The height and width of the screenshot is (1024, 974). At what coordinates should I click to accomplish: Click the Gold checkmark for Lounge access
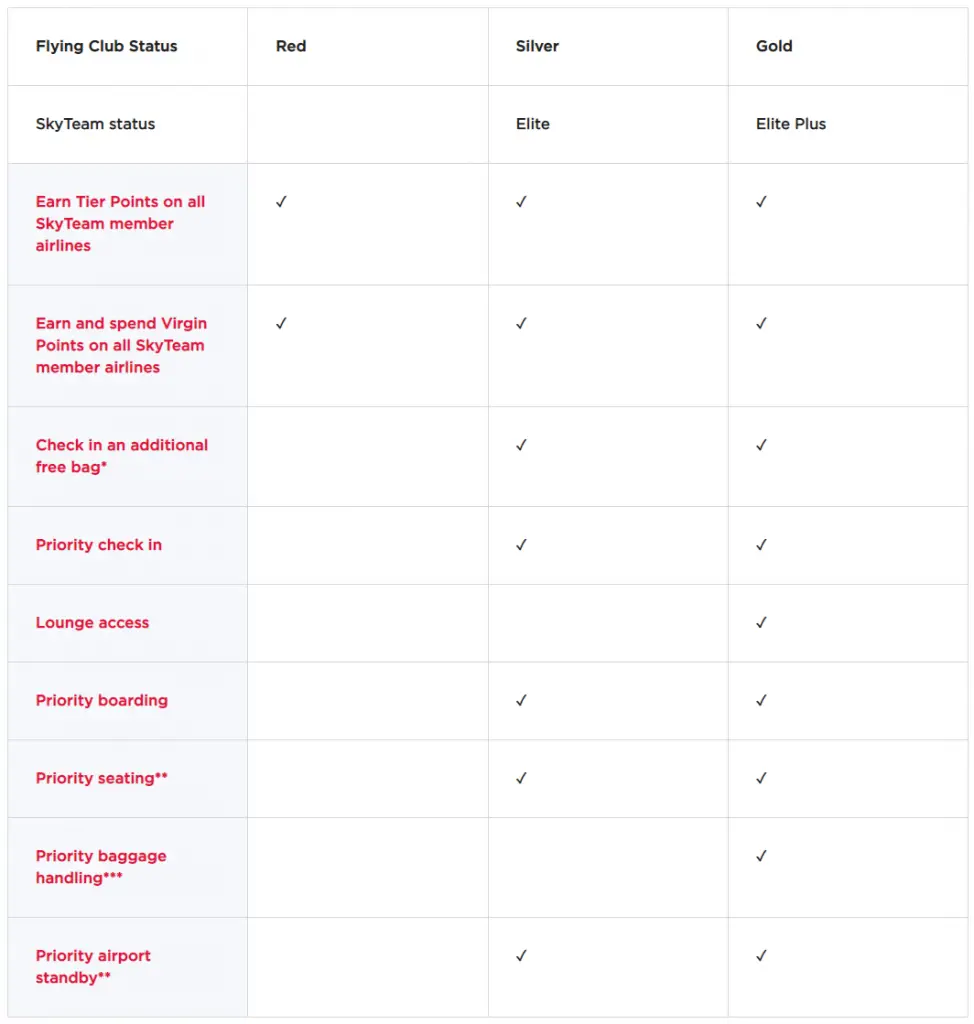coord(761,623)
